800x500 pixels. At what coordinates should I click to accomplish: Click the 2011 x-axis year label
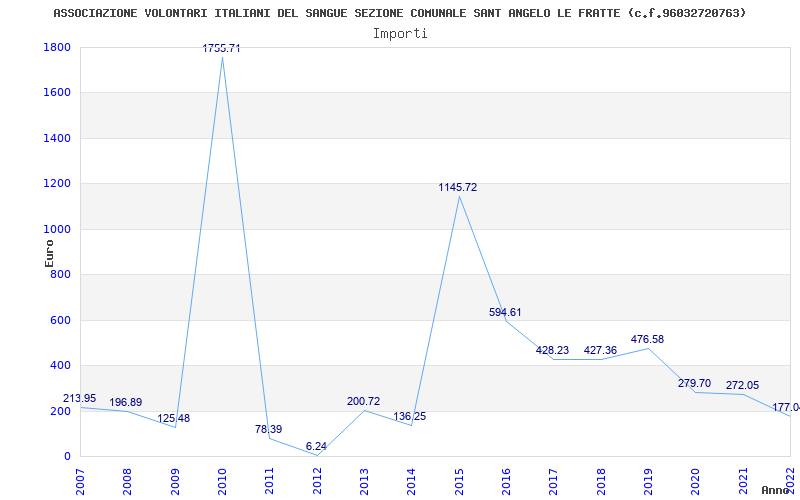[269, 481]
